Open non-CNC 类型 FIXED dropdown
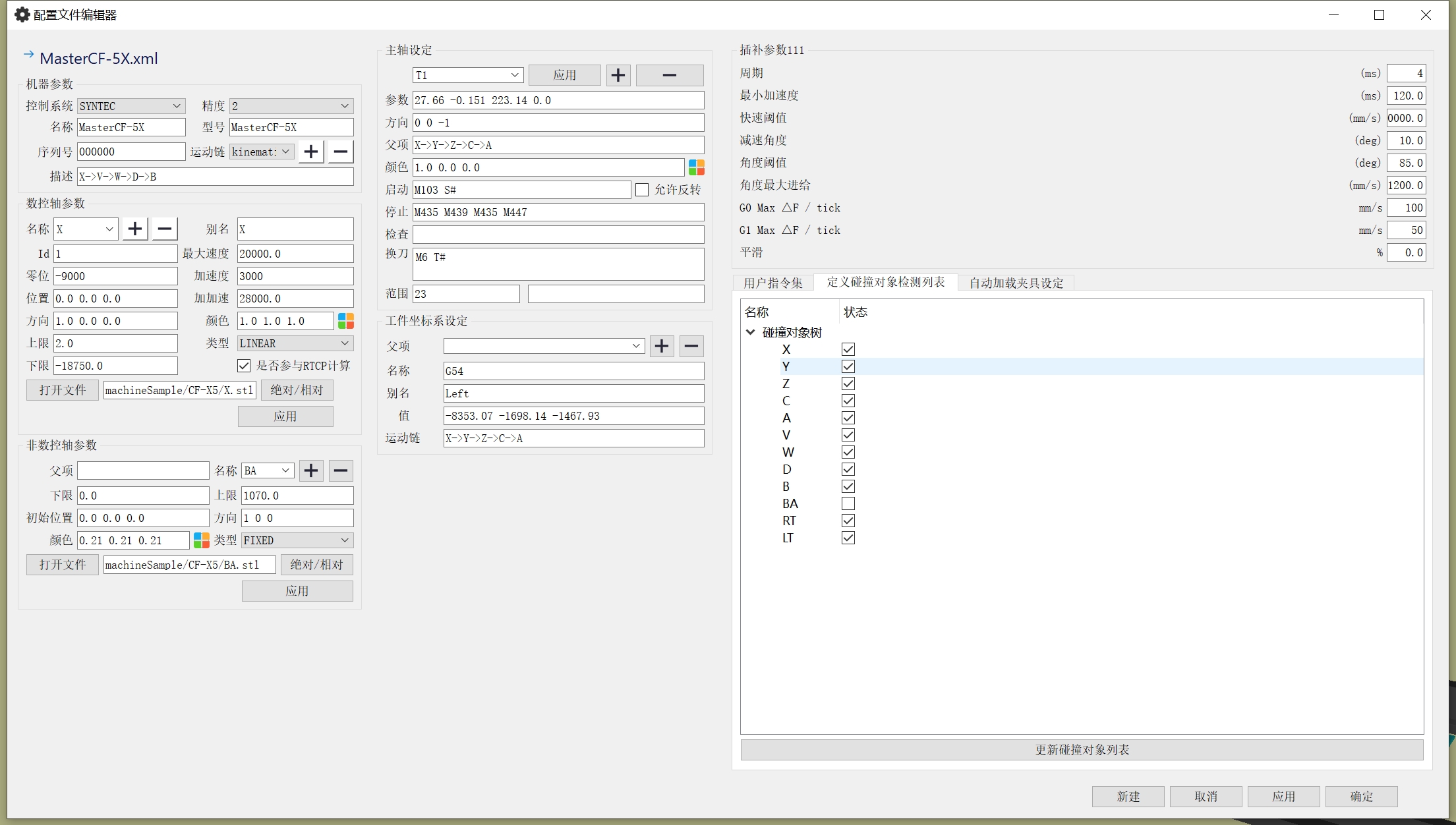The image size is (1456, 825). pos(297,540)
